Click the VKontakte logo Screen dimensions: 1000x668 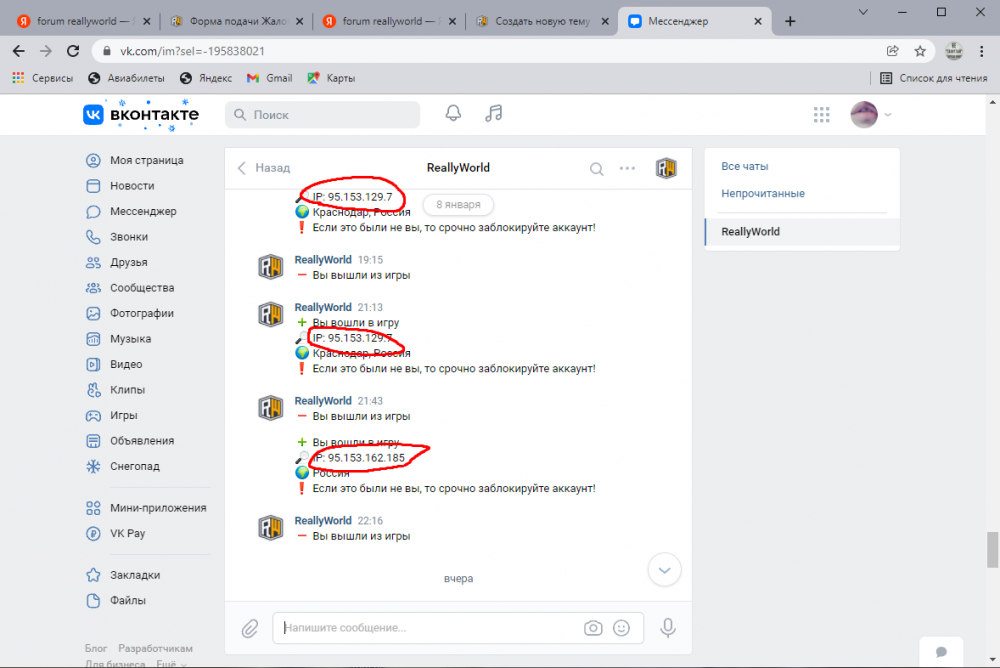coord(141,115)
